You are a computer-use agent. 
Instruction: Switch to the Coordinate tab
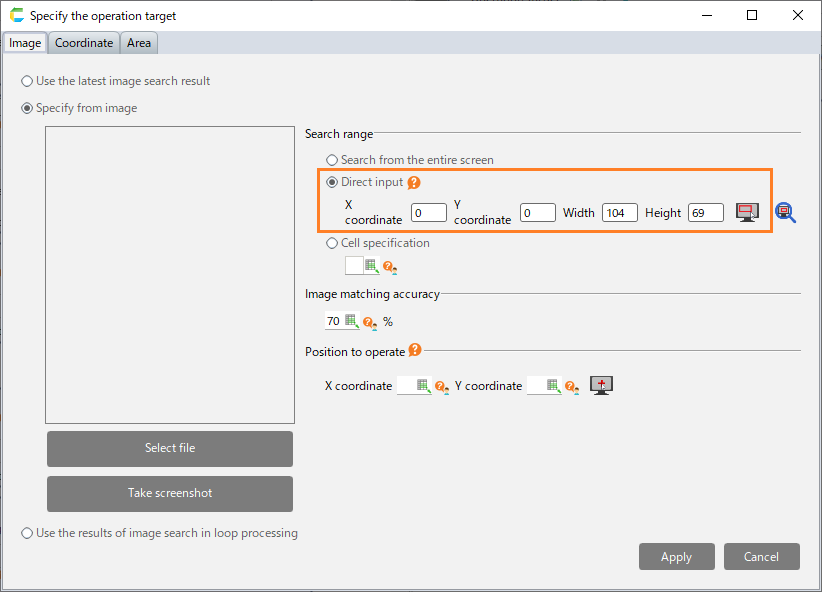pos(84,43)
